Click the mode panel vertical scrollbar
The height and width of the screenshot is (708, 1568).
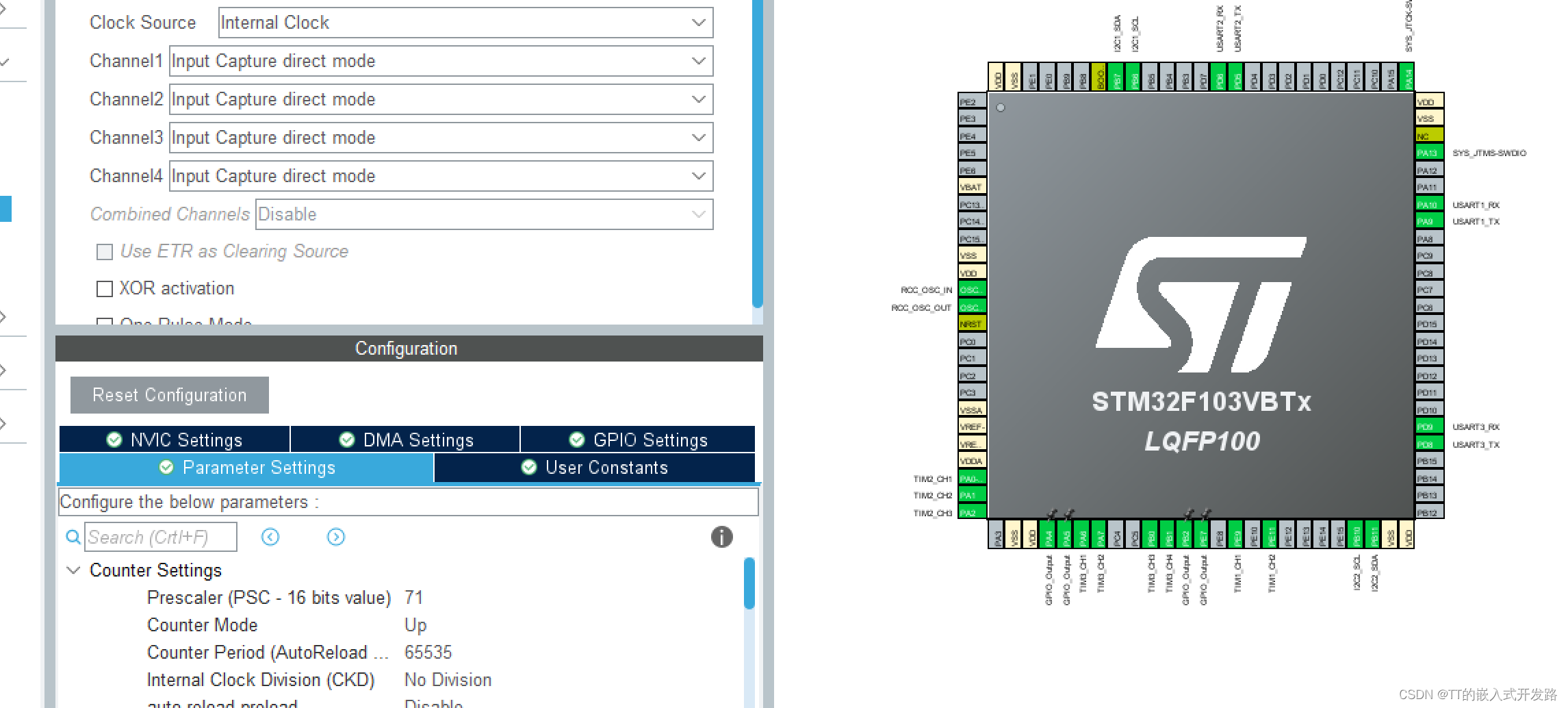tap(757, 153)
